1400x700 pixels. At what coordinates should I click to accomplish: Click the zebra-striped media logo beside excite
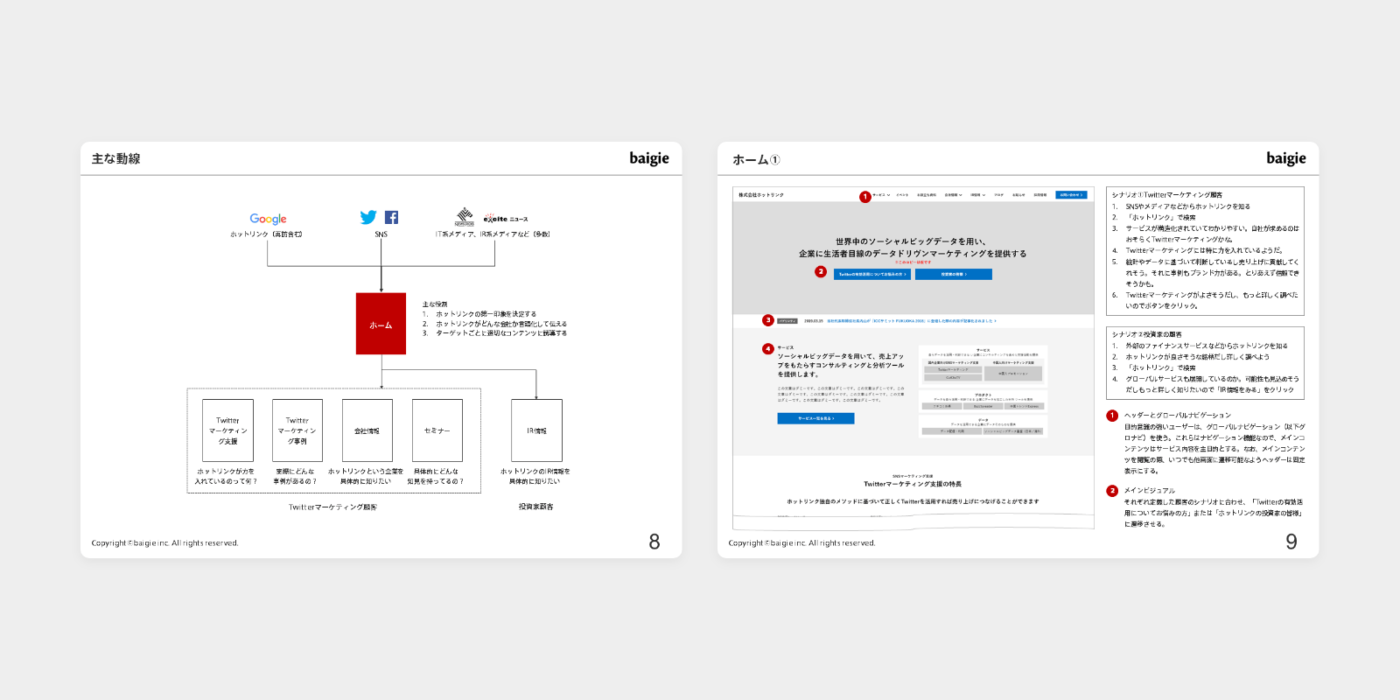click(x=464, y=217)
